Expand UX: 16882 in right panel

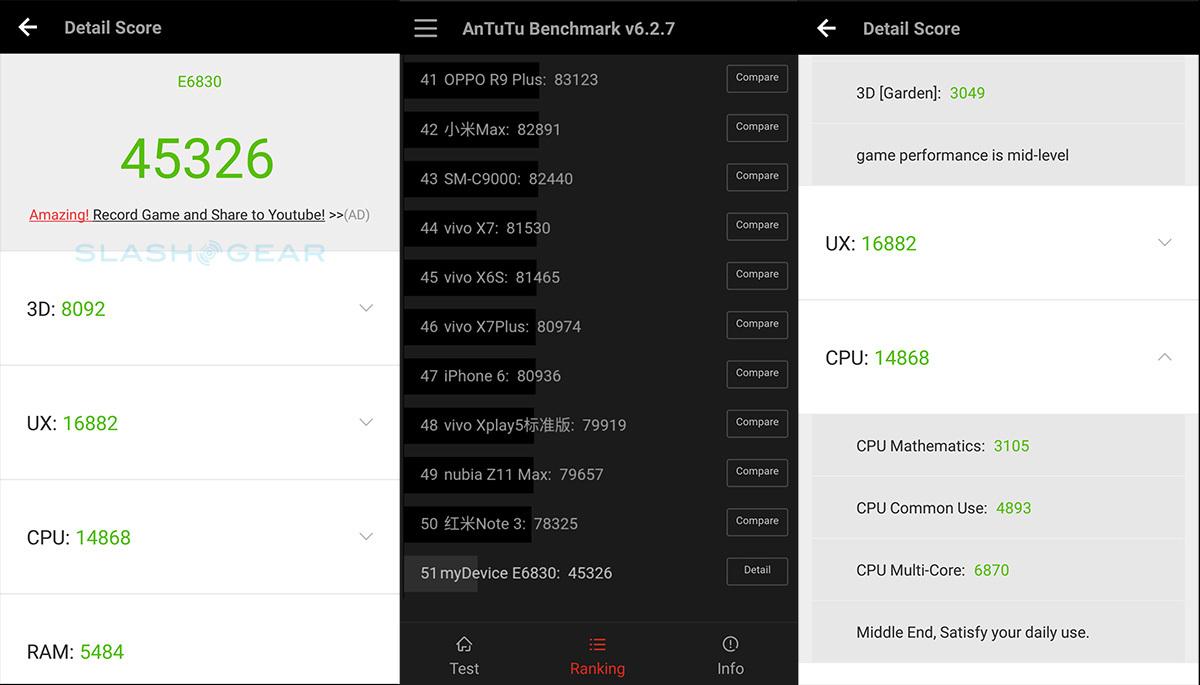(x=1000, y=243)
